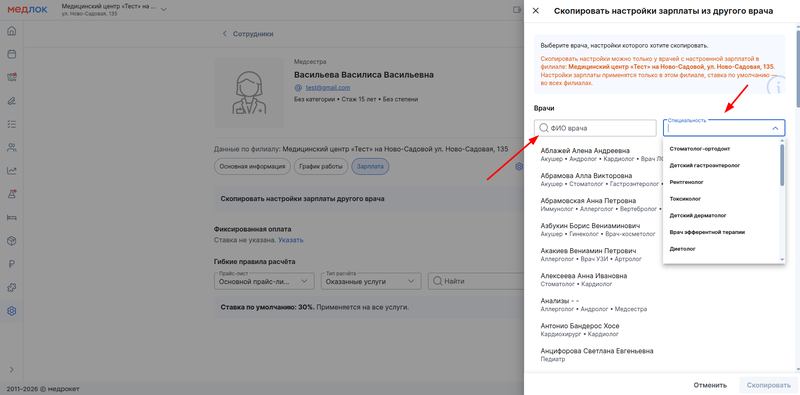
Task: Close the copy settings panel with X
Action: click(536, 11)
